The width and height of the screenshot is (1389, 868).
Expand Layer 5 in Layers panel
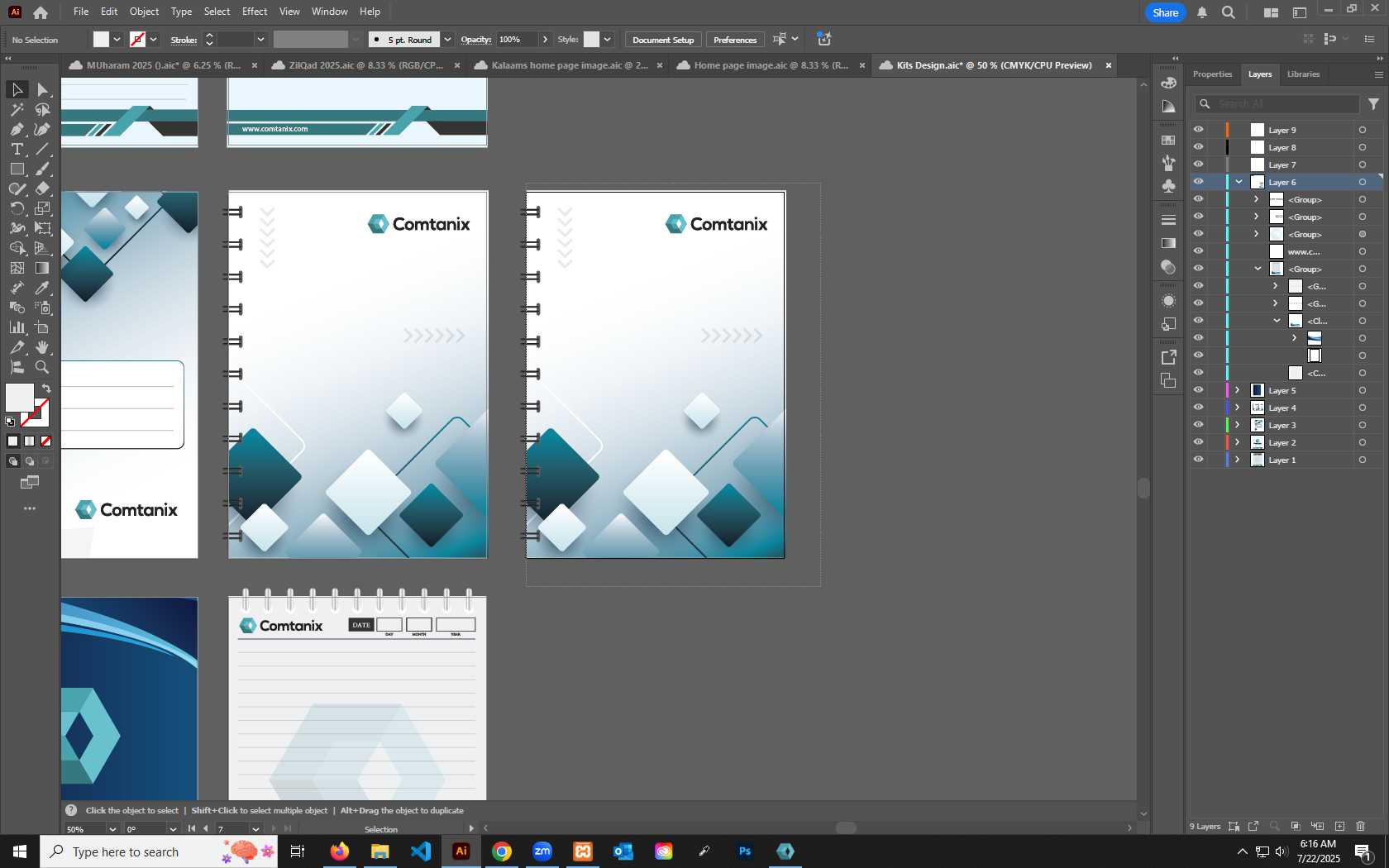pyautogui.click(x=1238, y=390)
